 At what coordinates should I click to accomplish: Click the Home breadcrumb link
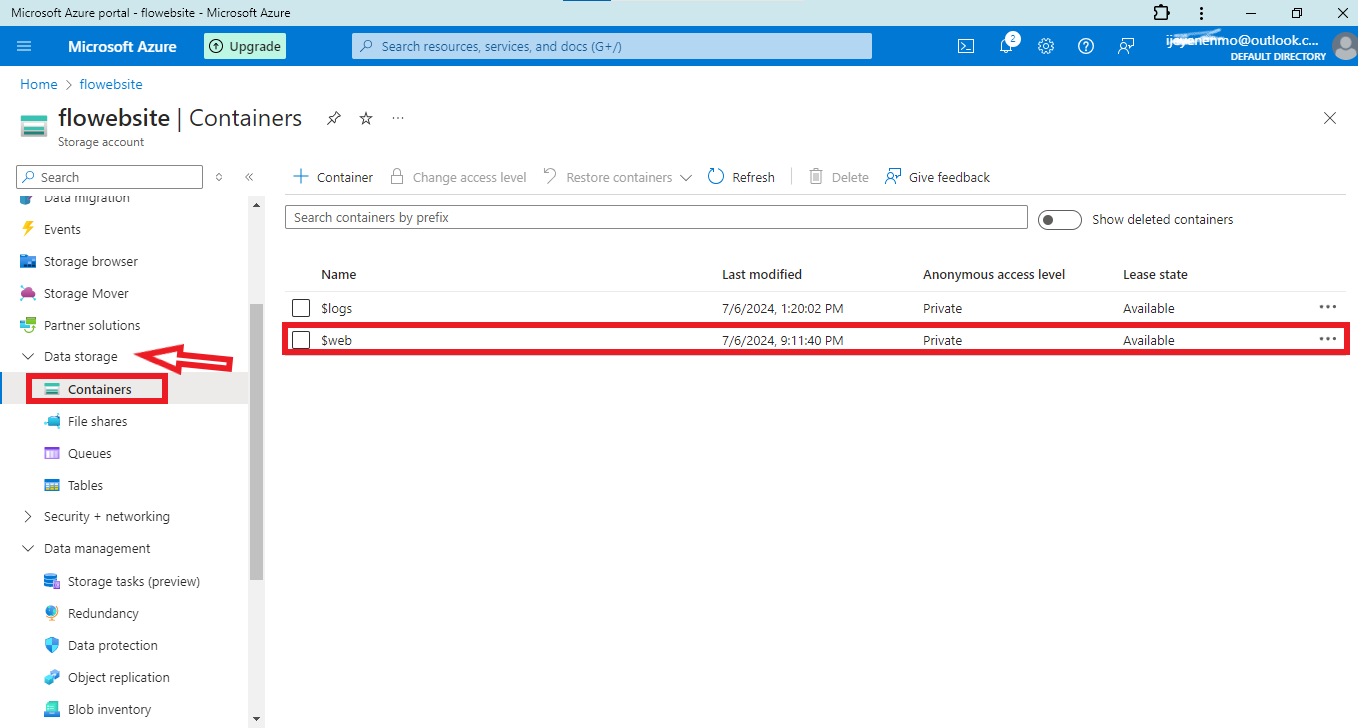coord(39,85)
